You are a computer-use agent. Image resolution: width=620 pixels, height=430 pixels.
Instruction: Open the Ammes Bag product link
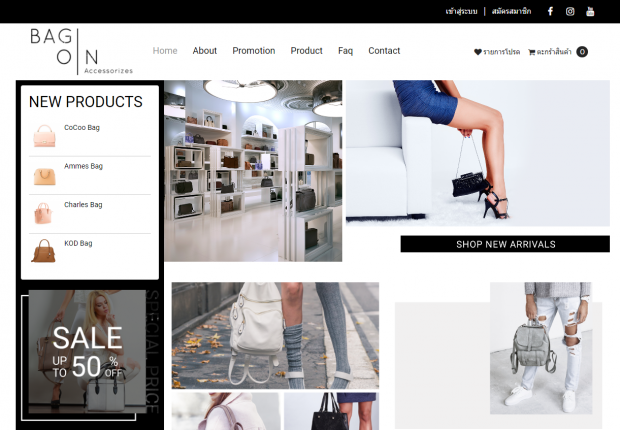83,166
